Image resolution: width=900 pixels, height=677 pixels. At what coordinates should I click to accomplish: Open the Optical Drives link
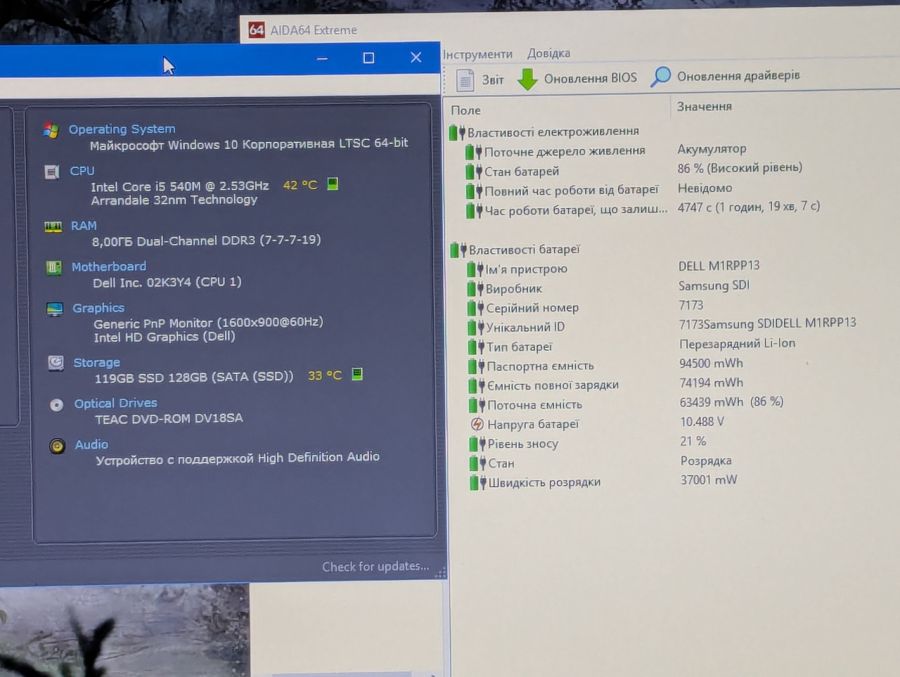tap(115, 403)
